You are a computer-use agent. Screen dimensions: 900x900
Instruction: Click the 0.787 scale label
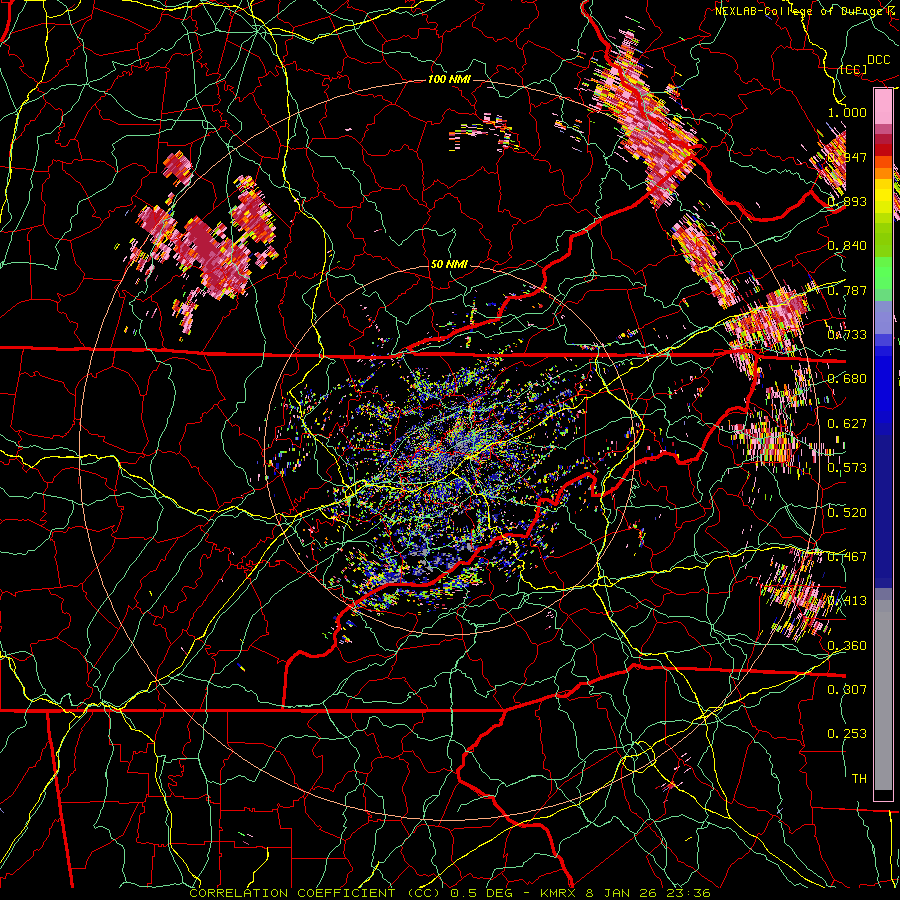(847, 290)
